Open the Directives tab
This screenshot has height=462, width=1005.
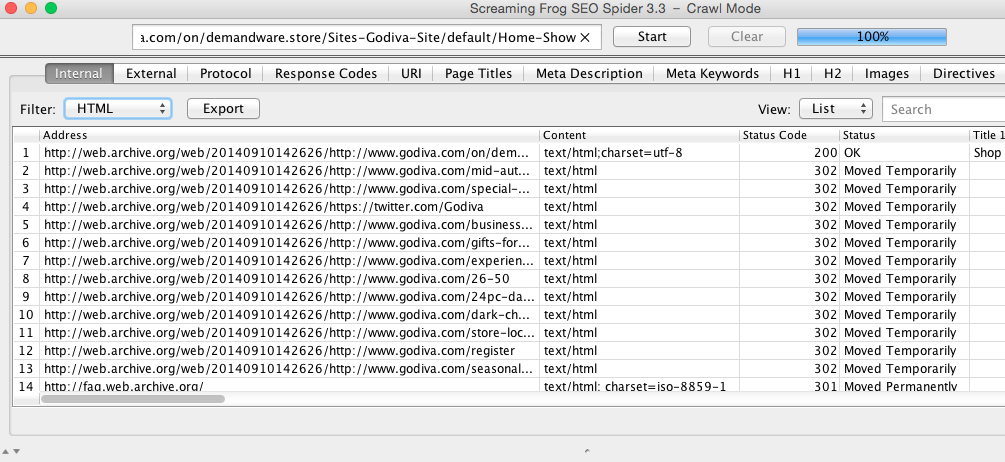963,74
